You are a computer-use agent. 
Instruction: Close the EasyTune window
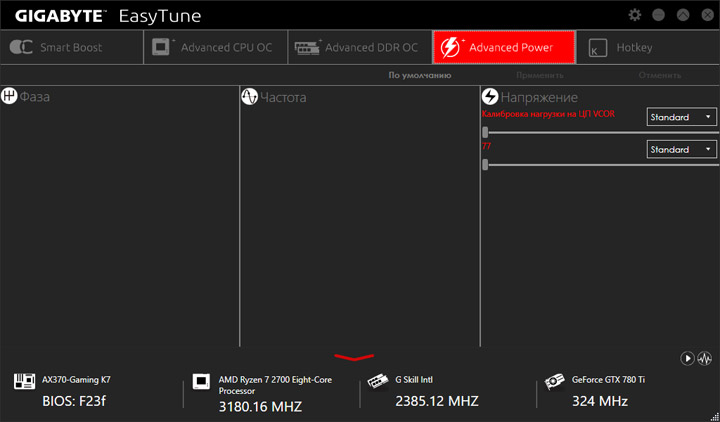click(x=708, y=15)
